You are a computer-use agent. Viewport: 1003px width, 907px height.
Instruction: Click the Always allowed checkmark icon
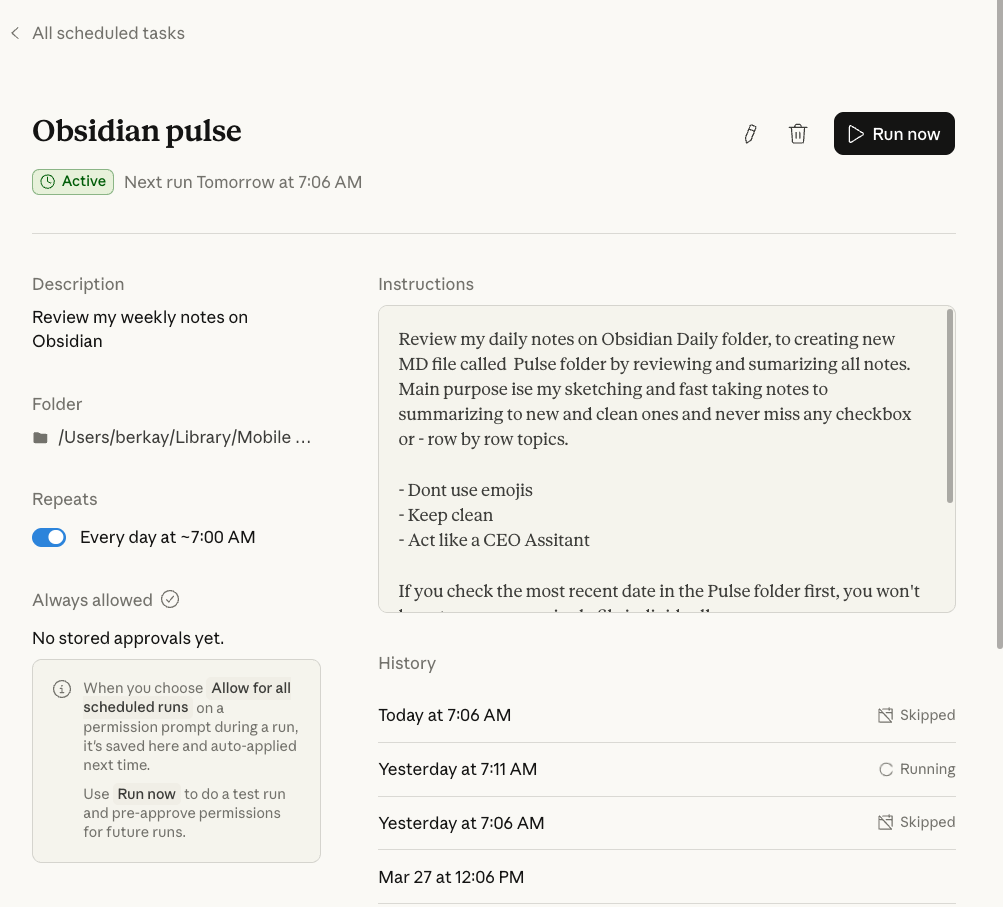coord(170,600)
